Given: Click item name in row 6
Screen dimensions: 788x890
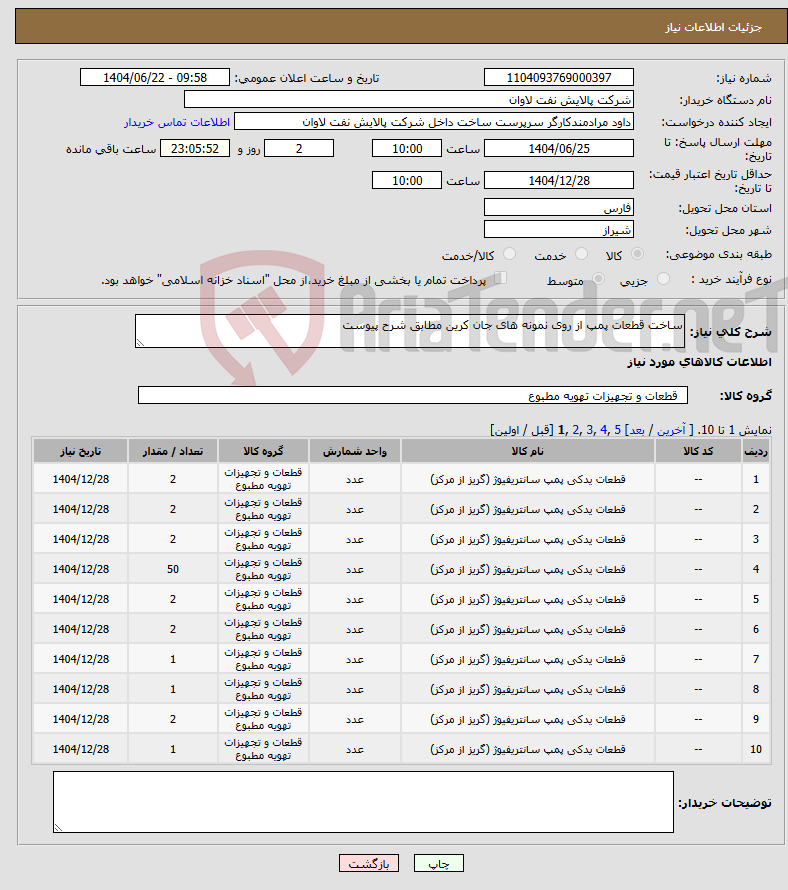Looking at the screenshot, I should (527, 629).
